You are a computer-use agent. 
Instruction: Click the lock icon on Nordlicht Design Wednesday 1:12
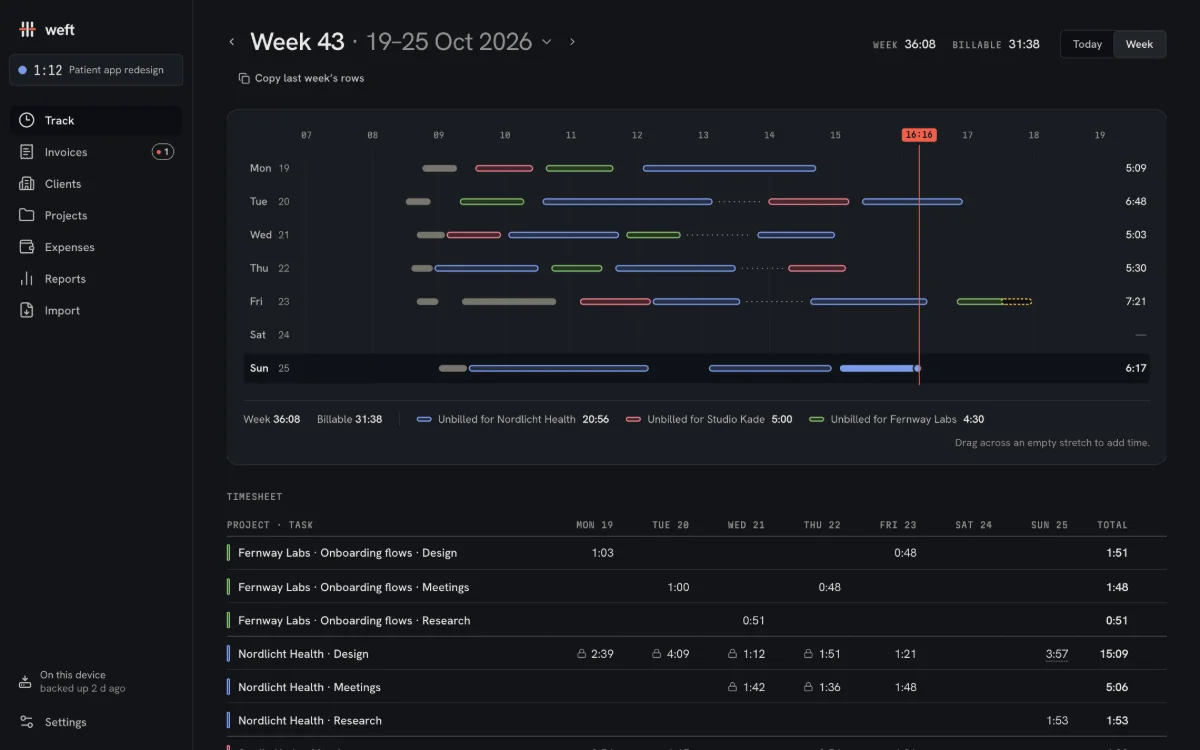pyautogui.click(x=733, y=654)
